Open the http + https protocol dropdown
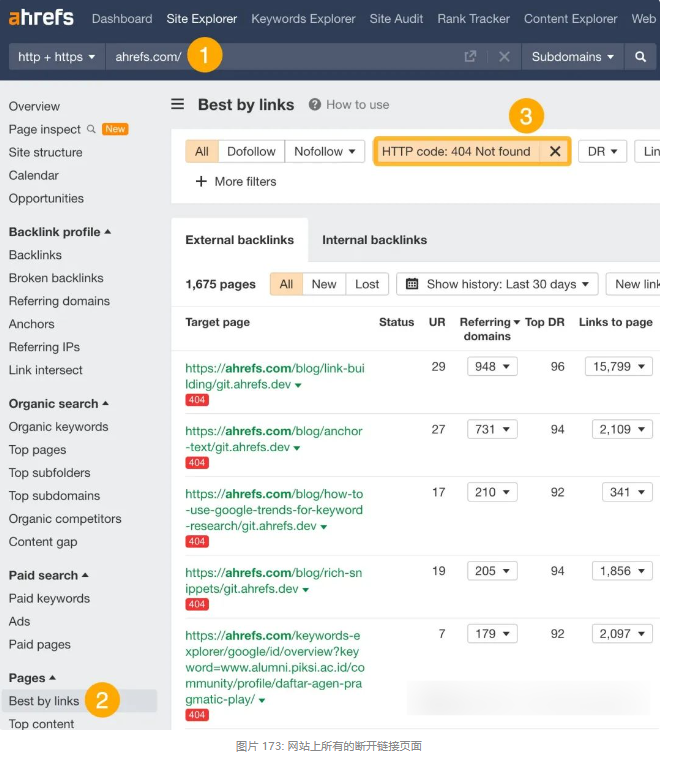 coord(57,57)
